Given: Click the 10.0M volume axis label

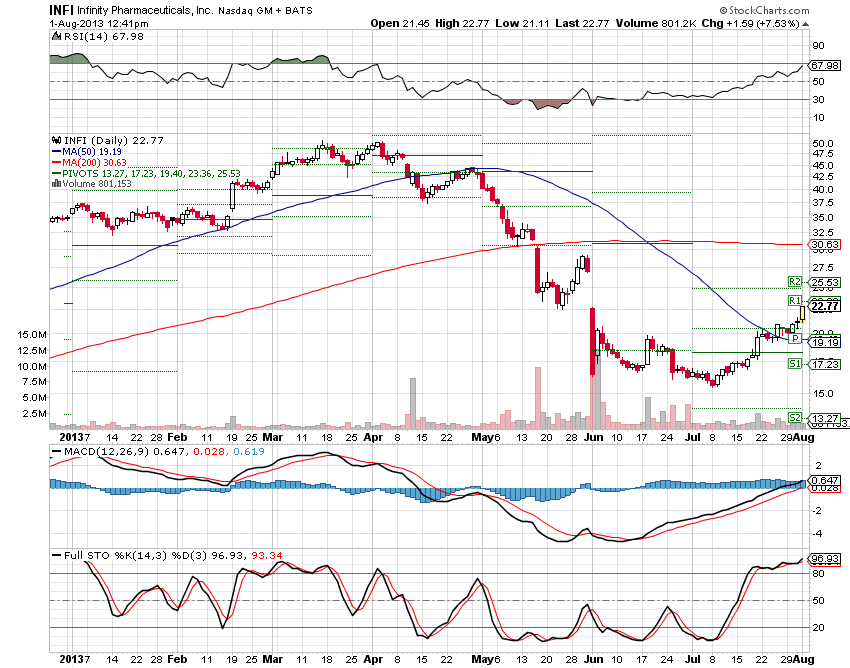Looking at the screenshot, I should point(32,367).
